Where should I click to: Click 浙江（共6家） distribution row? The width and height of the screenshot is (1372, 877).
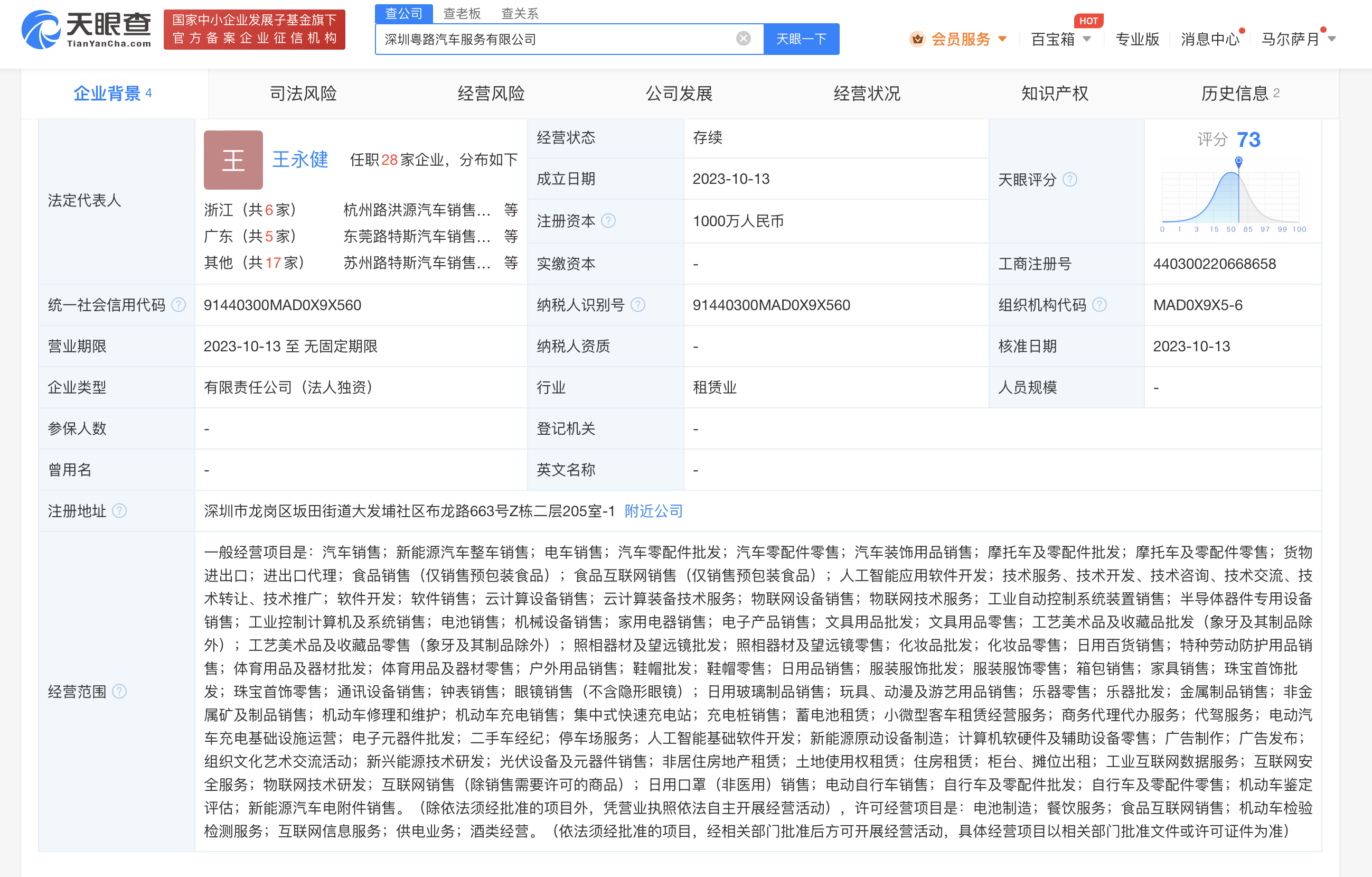[250, 210]
